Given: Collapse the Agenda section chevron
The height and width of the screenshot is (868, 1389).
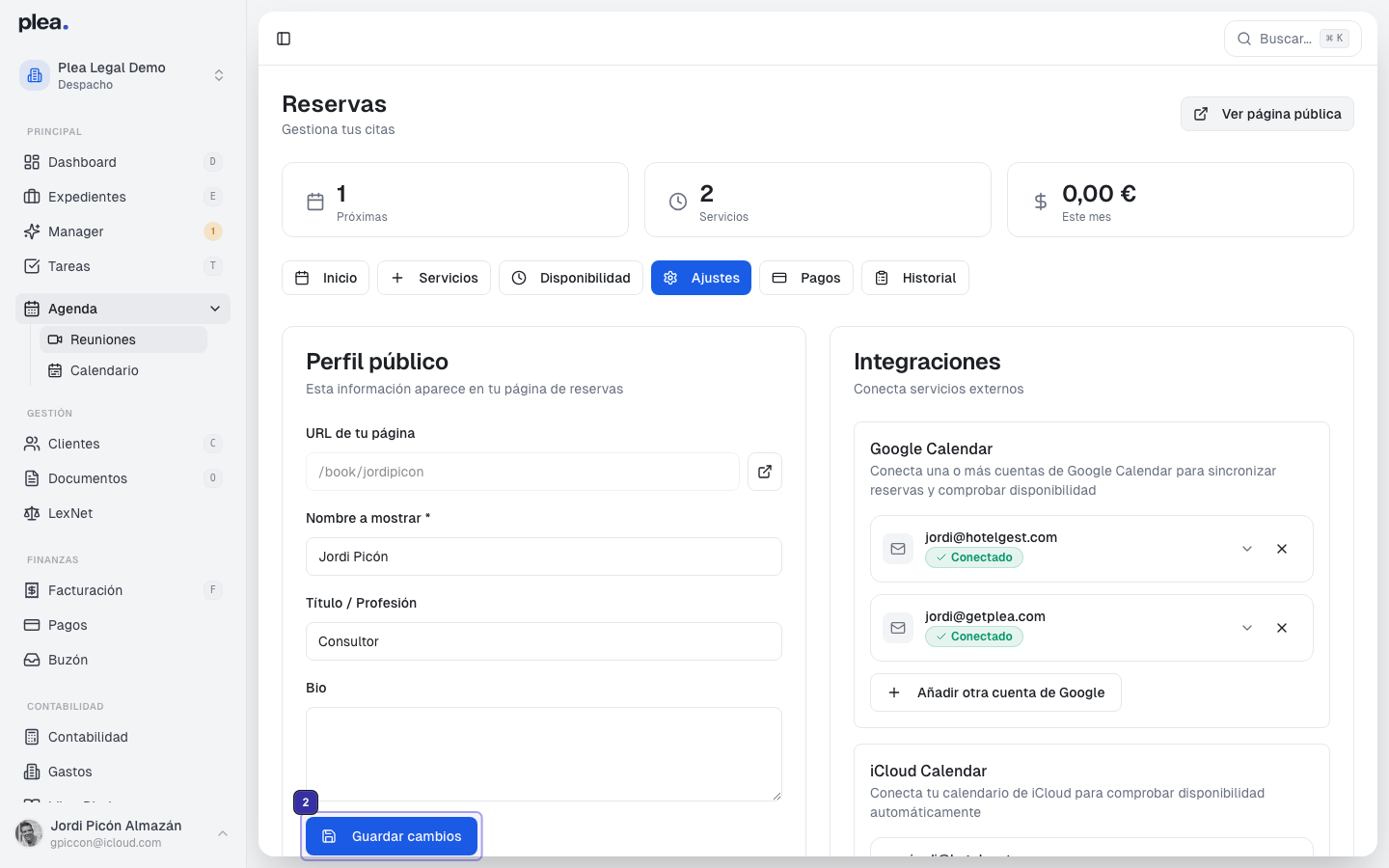Looking at the screenshot, I should 214,309.
